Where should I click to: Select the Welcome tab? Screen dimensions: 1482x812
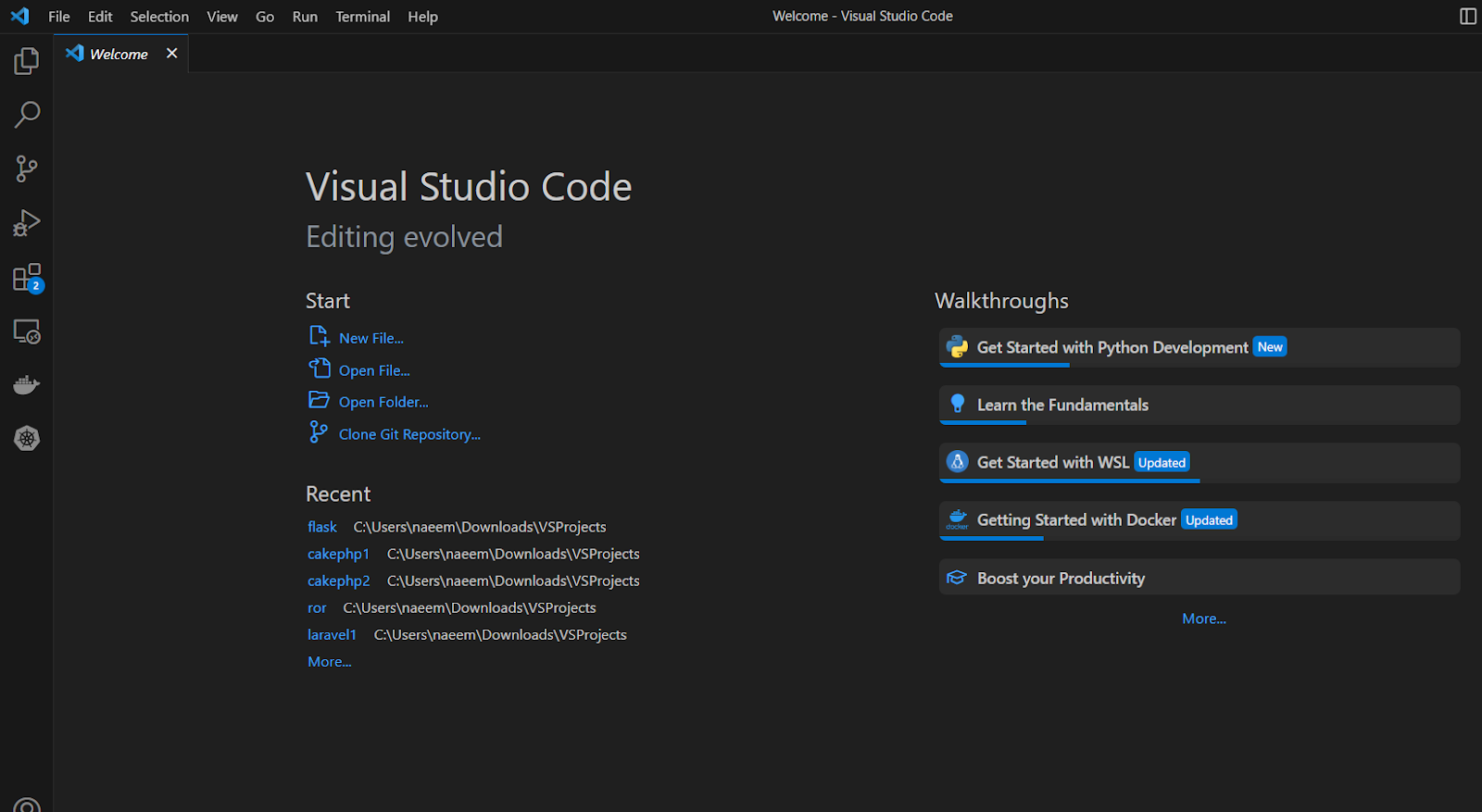(x=121, y=54)
